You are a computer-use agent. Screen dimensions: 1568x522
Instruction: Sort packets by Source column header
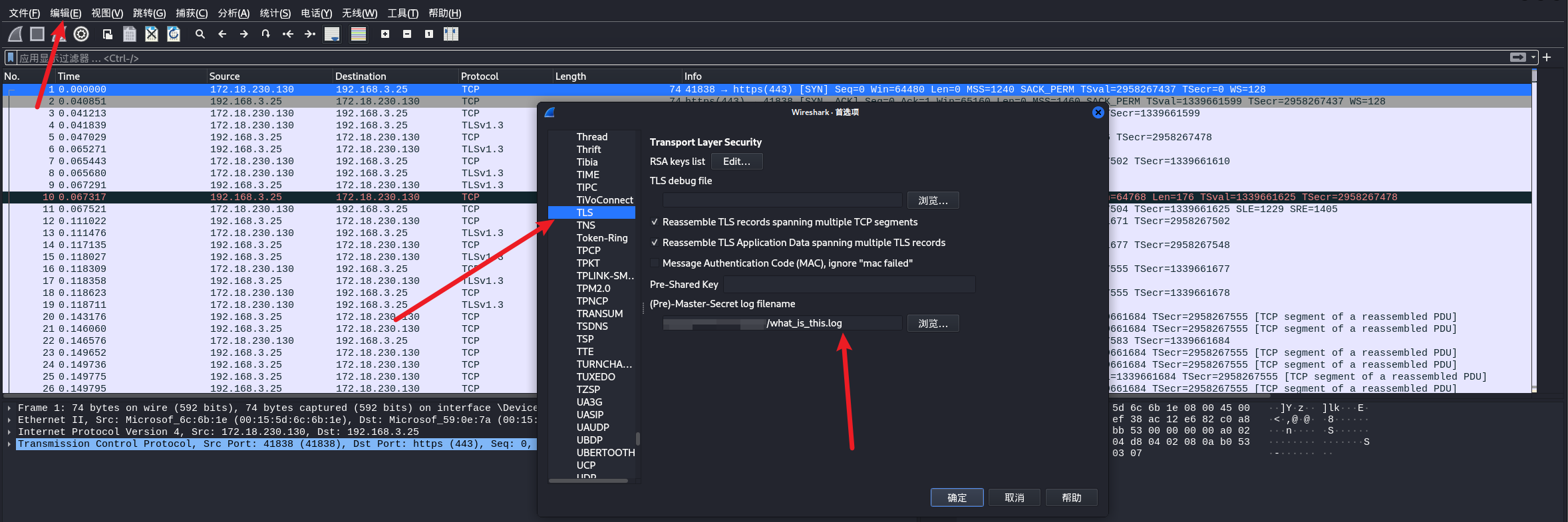(x=269, y=76)
